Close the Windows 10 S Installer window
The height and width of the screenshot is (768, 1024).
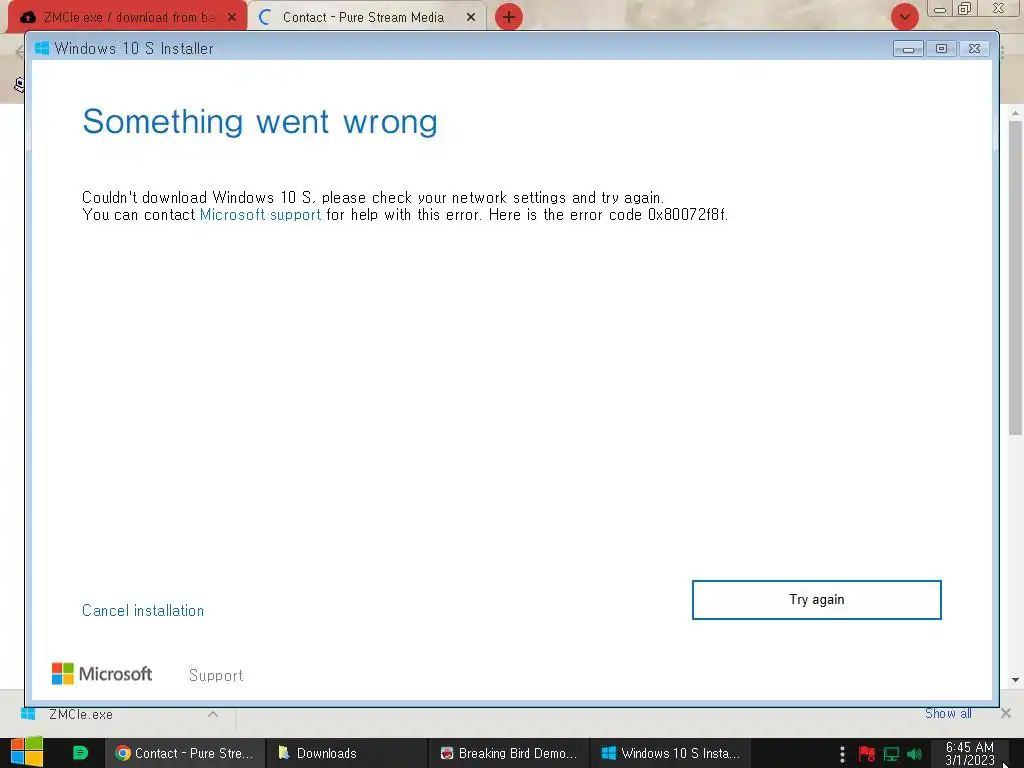click(974, 49)
